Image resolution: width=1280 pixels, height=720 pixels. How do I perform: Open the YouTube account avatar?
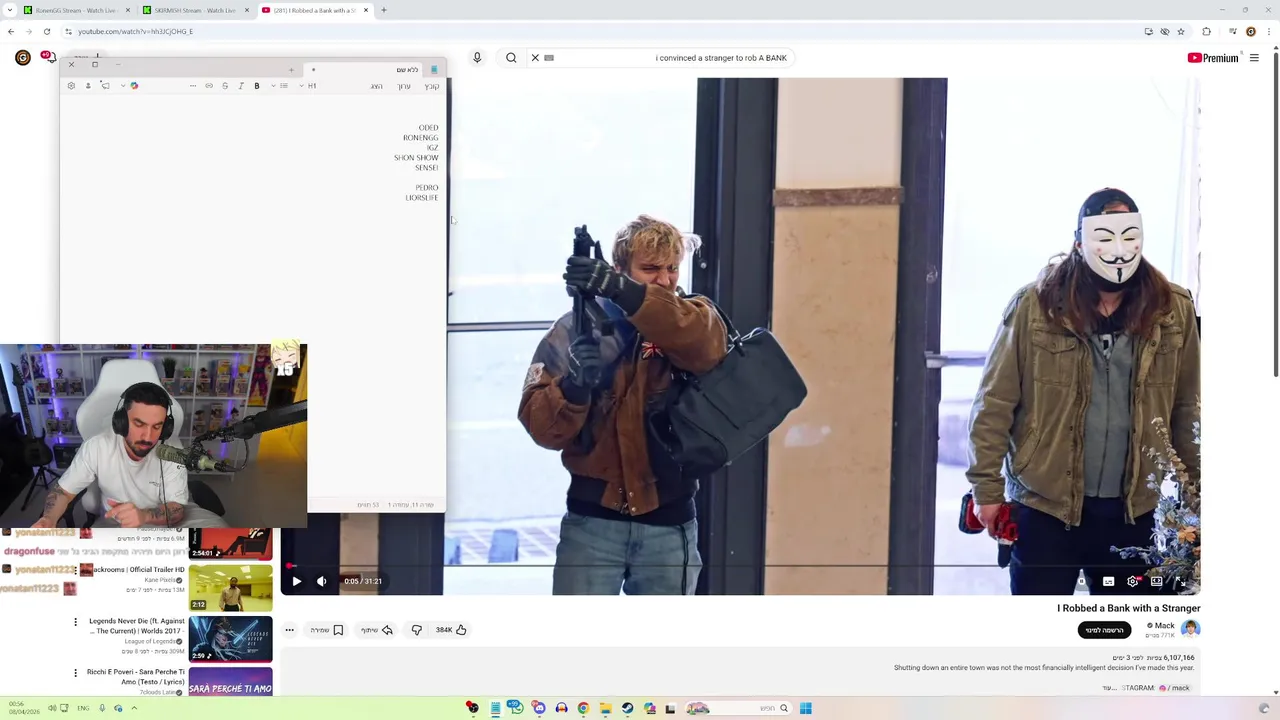(22, 58)
